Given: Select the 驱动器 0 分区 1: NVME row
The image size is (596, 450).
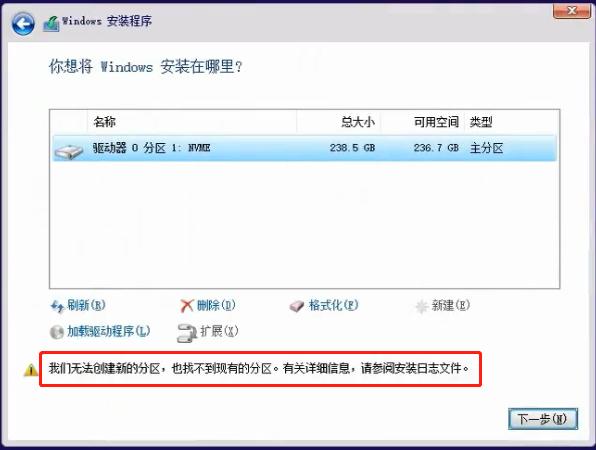Looking at the screenshot, I should 304,148.
